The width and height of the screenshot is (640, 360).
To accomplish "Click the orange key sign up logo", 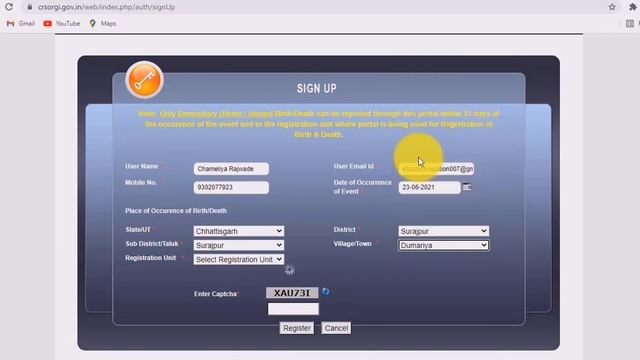I will coord(144,80).
